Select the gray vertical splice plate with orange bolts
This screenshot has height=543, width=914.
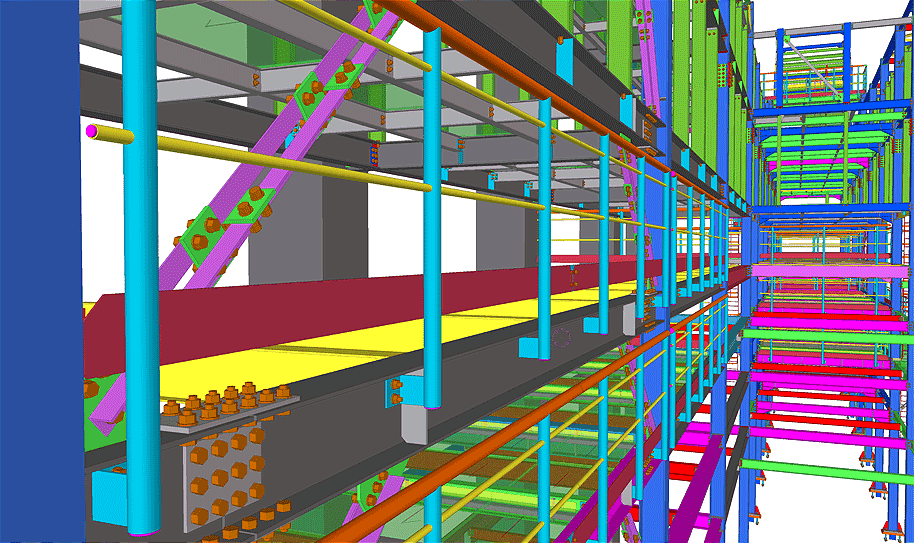coord(224,478)
